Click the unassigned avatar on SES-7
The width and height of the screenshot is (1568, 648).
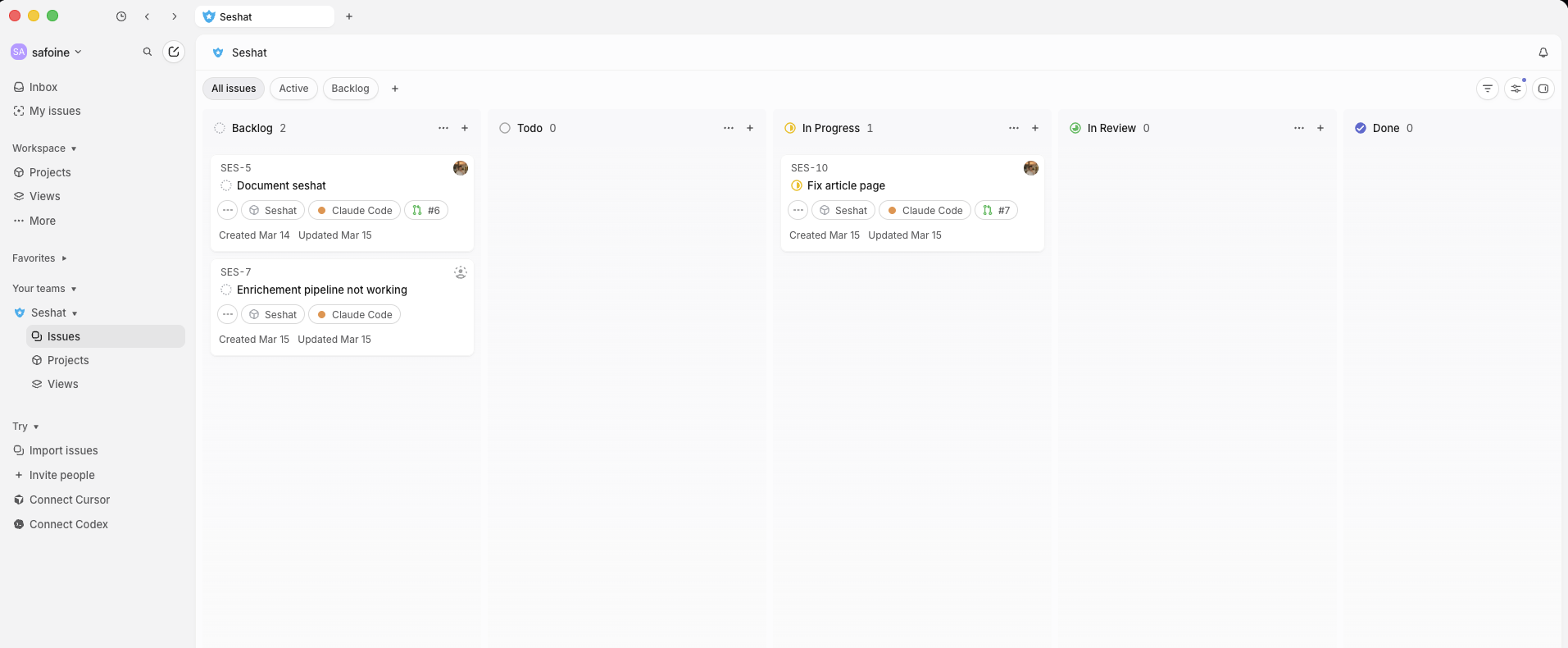pyautogui.click(x=460, y=272)
